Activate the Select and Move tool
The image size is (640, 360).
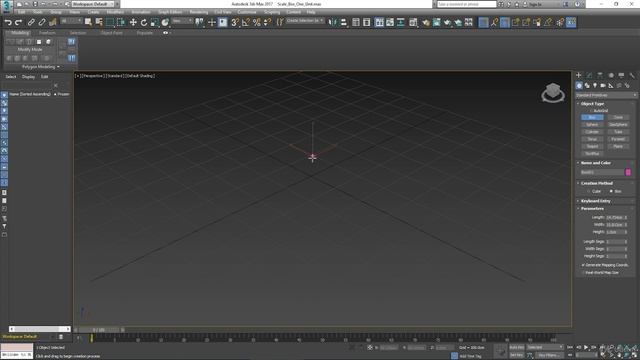click(133, 22)
